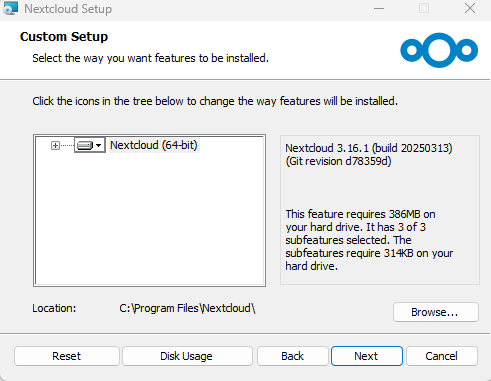
Task: Open the hard drive install-mode dropdown
Action: 90,145
